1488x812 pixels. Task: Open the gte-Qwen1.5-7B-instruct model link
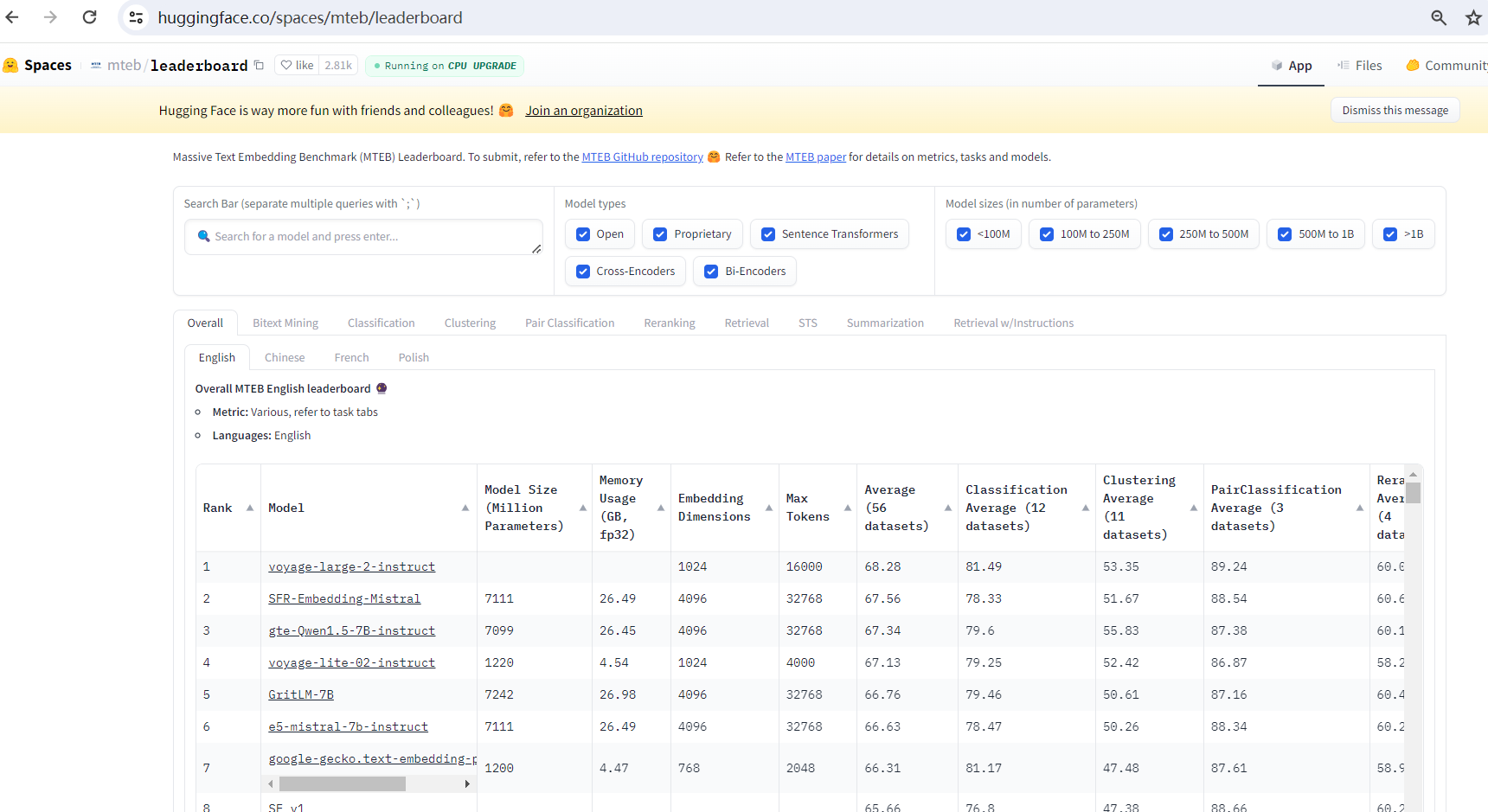click(352, 630)
